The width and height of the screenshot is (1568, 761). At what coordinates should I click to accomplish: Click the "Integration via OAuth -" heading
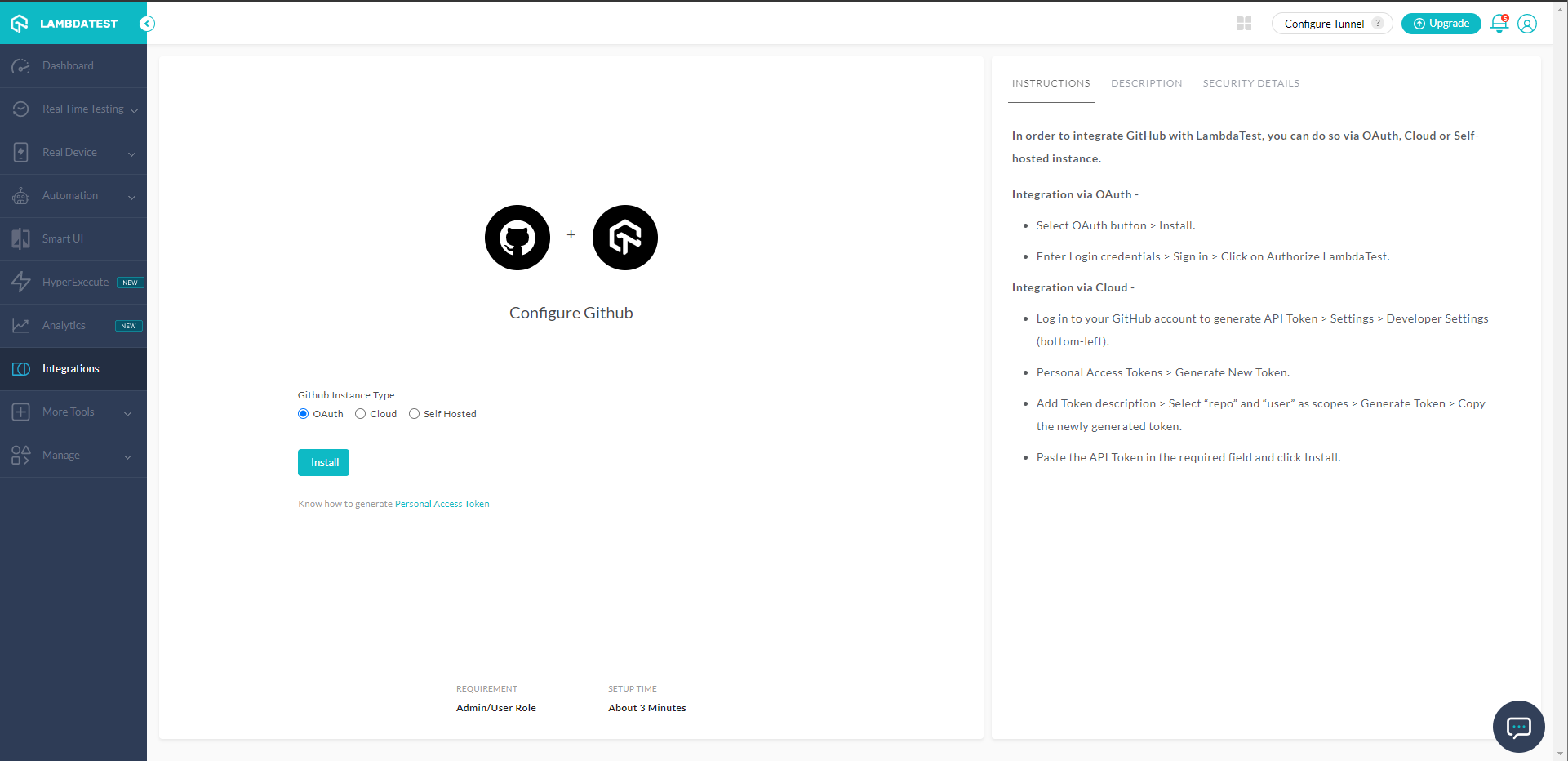pos(1075,194)
